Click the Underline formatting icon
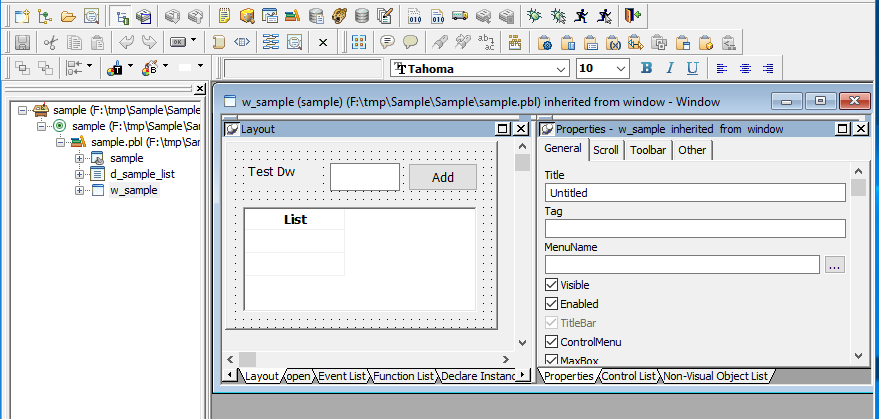879x419 pixels. (x=692, y=68)
